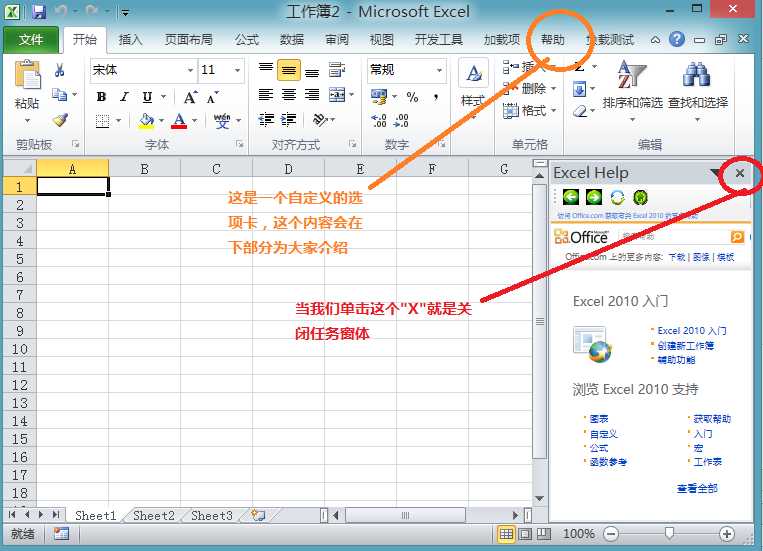Select bottom vertical align icon
Screen dimensions: 763x551
[x=312, y=71]
